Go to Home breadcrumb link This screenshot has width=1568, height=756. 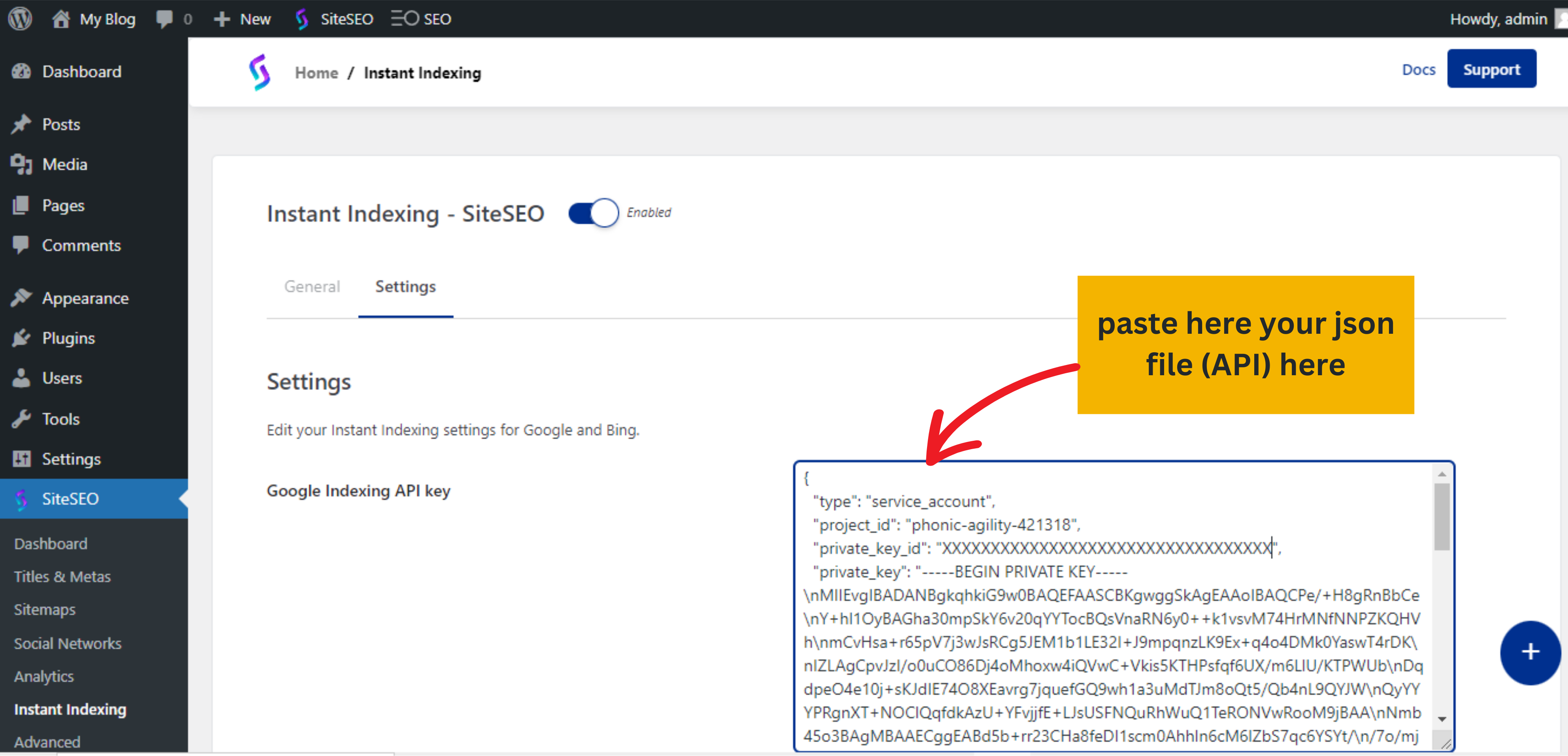click(317, 73)
